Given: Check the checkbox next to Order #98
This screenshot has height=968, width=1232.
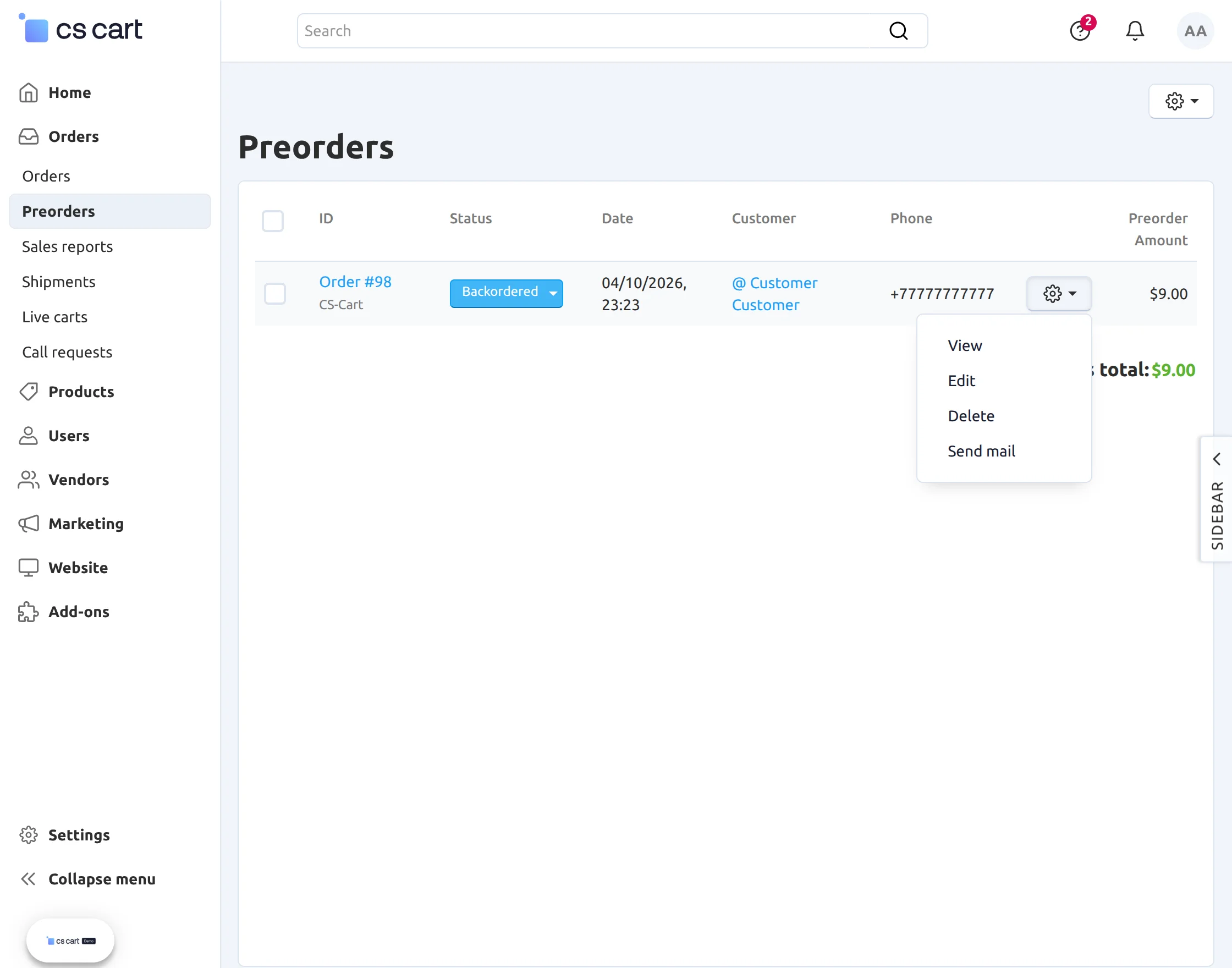Looking at the screenshot, I should pyautogui.click(x=274, y=294).
